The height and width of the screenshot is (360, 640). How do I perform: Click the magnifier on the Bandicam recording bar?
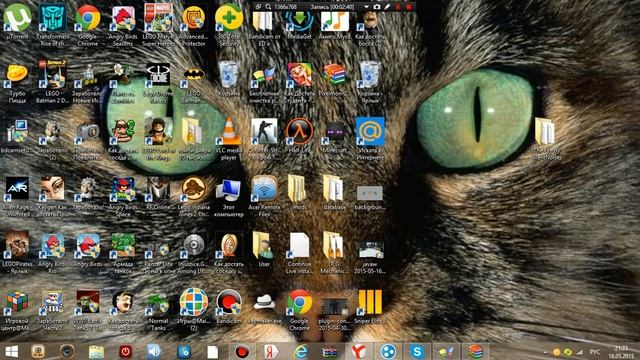click(x=268, y=7)
